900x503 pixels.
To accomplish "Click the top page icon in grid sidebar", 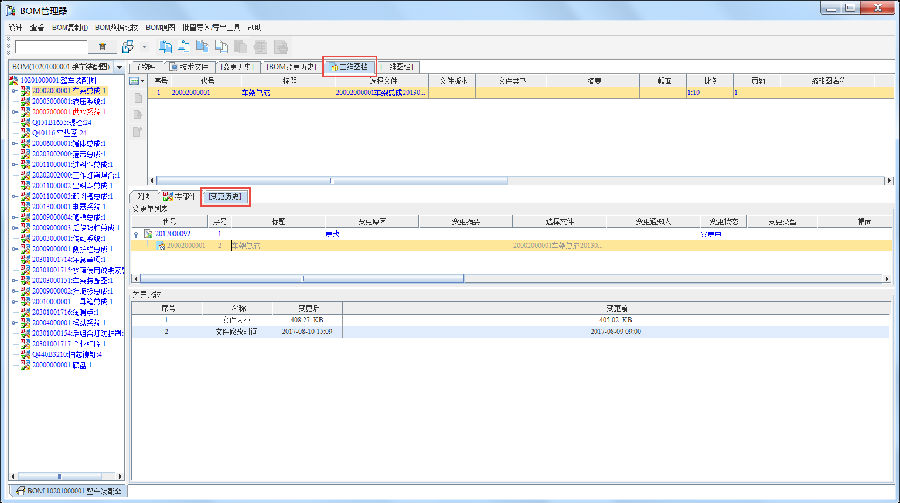I will [138, 98].
